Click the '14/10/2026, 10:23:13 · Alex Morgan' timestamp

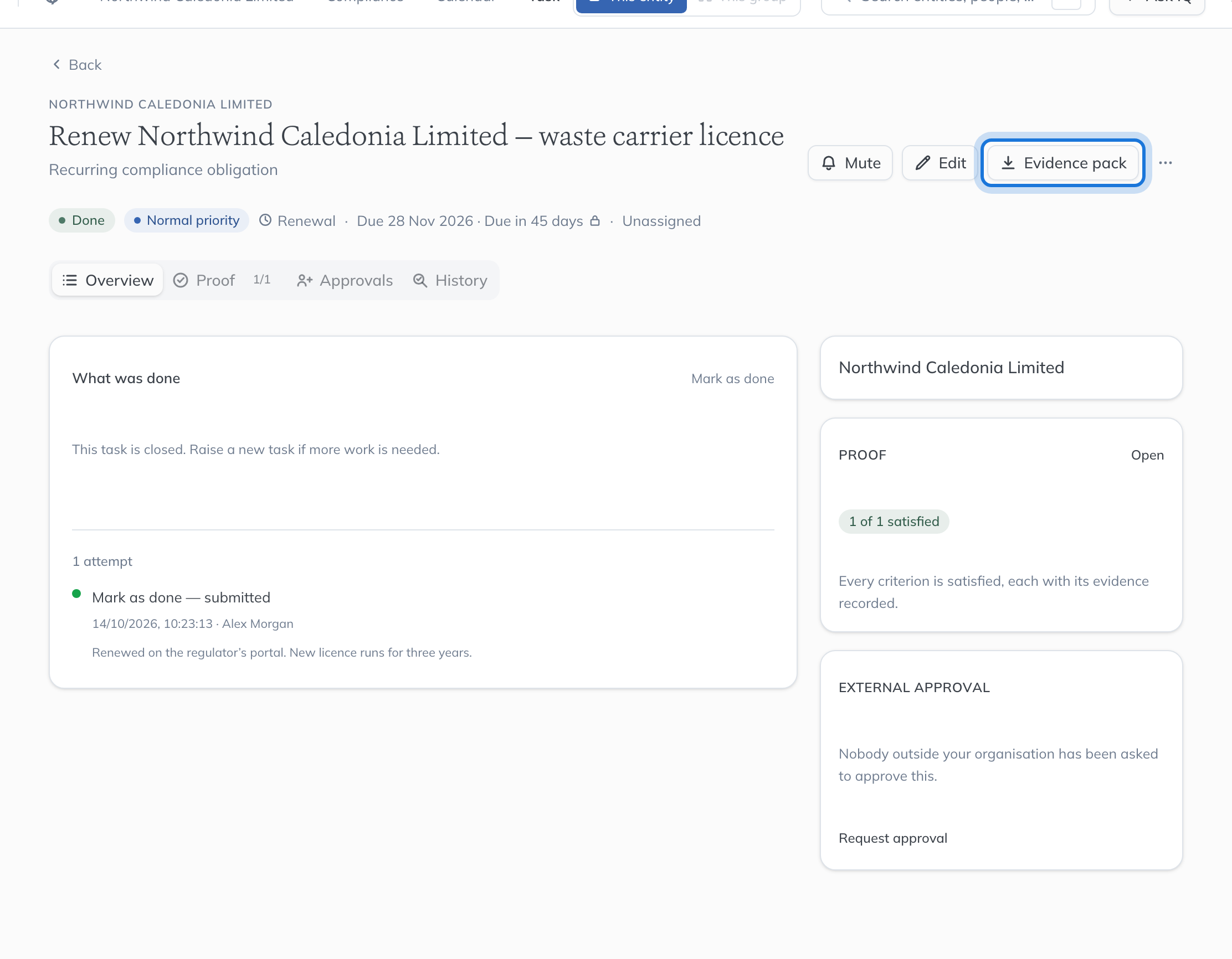click(x=193, y=624)
